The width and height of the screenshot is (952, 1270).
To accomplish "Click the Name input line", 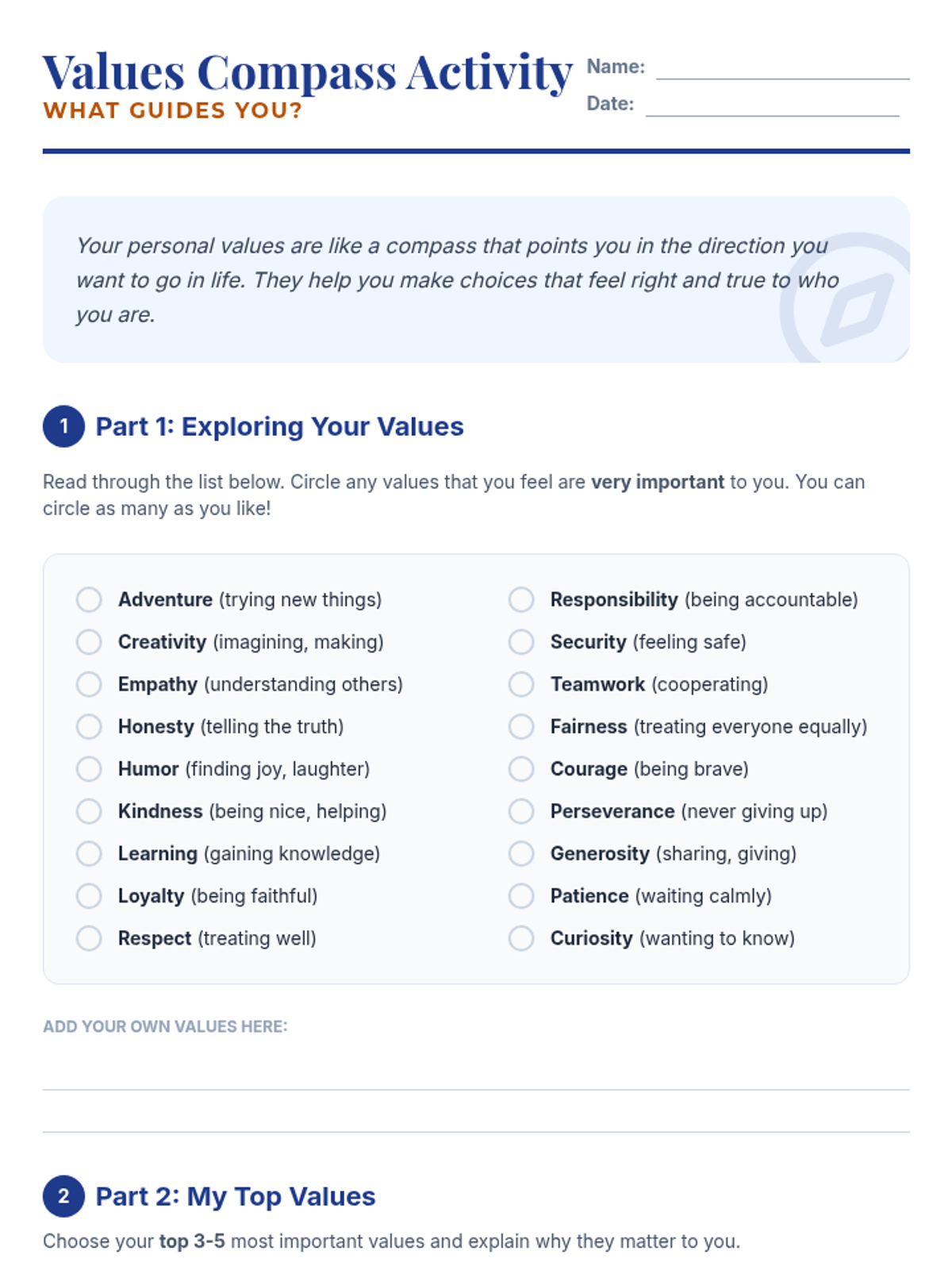I will [x=782, y=70].
